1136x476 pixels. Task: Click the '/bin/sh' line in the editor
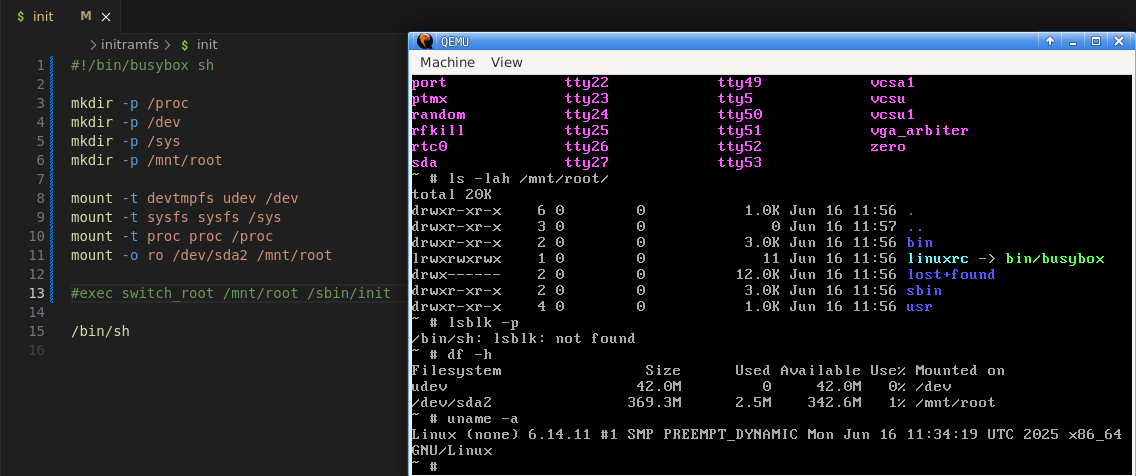click(100, 331)
